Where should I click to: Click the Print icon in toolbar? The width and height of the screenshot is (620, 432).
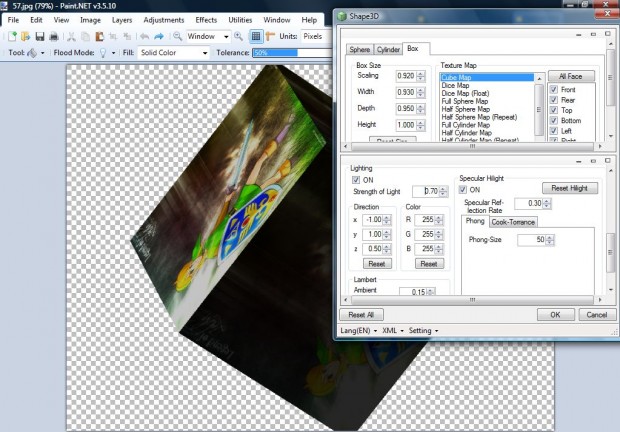click(x=54, y=36)
